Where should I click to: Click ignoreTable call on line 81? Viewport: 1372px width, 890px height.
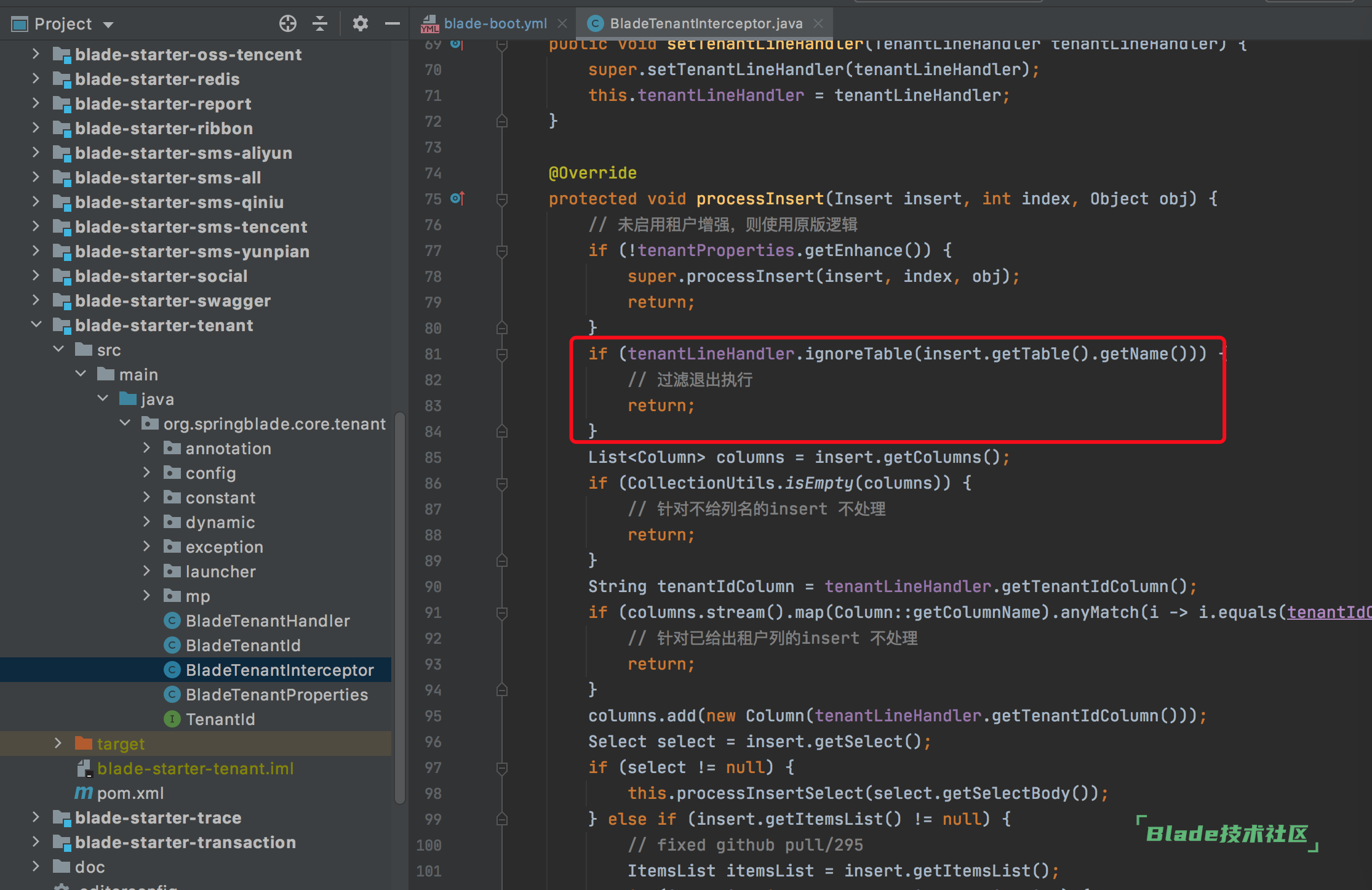click(858, 354)
